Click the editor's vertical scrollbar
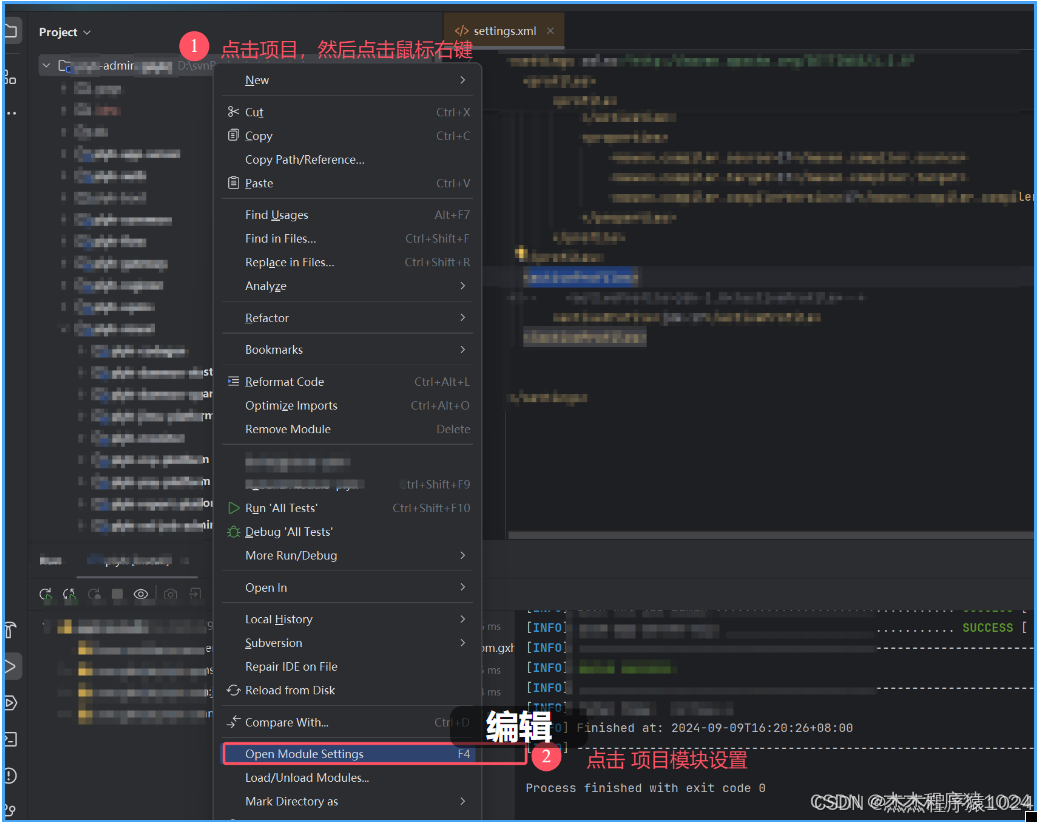Screen dimensions: 1038x822 coord(1030,300)
